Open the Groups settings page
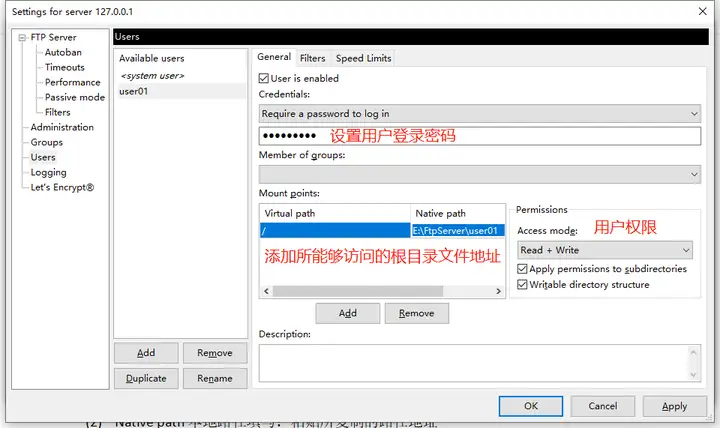Viewport: 720px width, 428px height. (46, 142)
